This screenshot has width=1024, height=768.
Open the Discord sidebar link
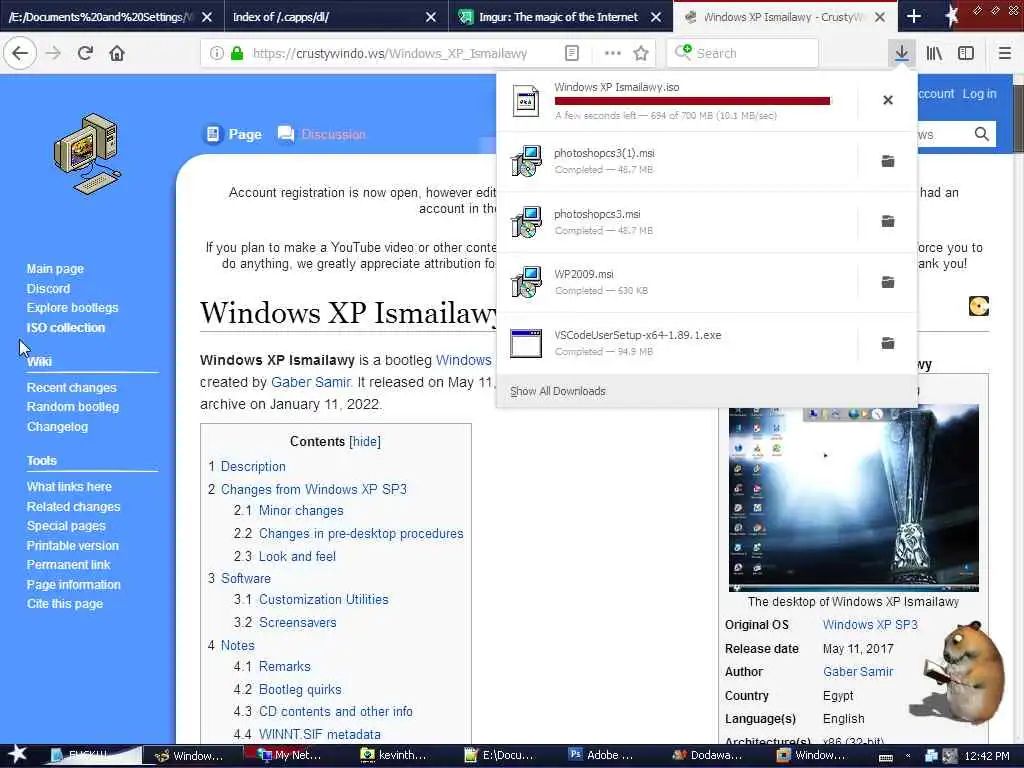point(48,288)
